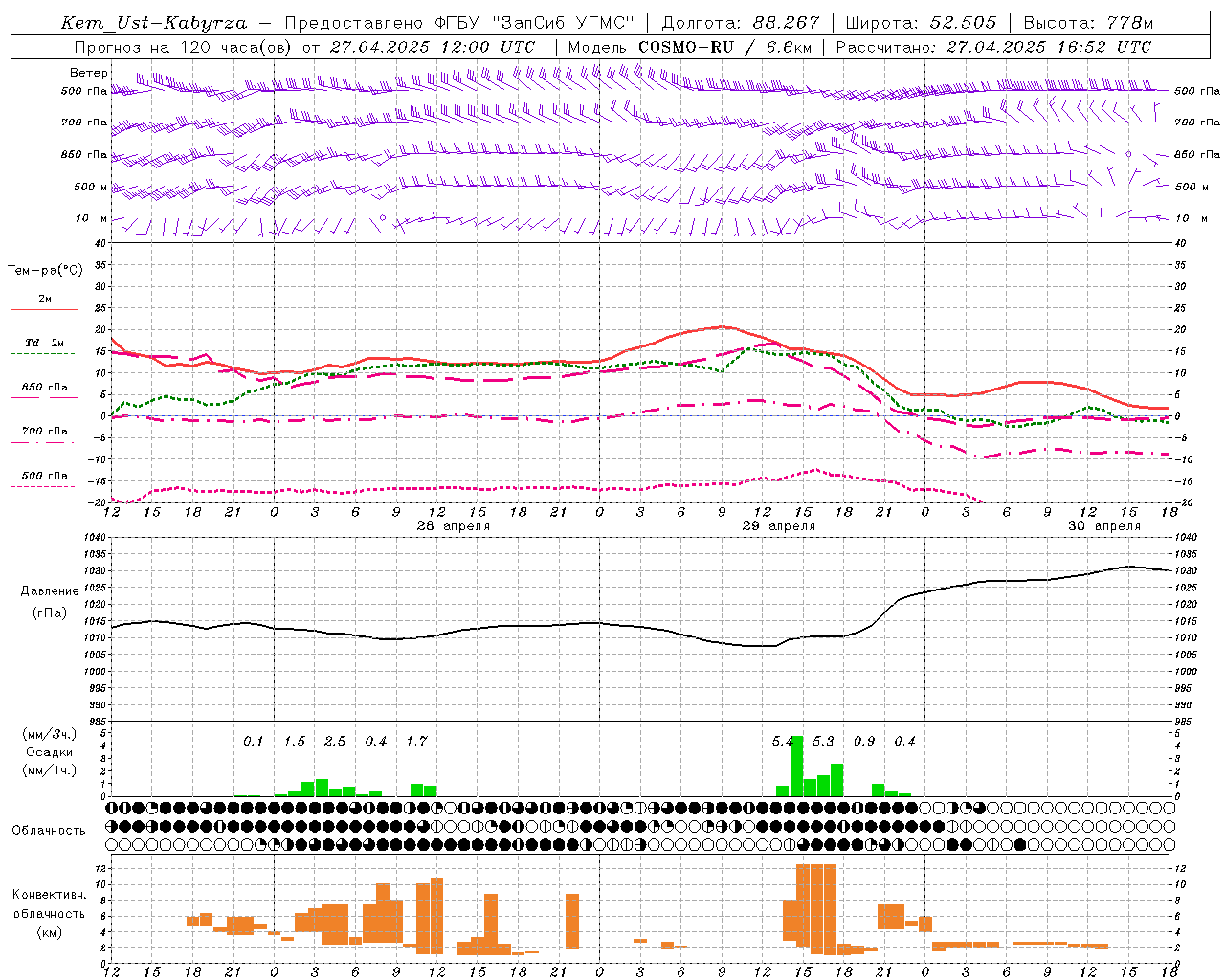Click the 5.3 precipitation value
This screenshot has height=980, width=1225.
pos(823,742)
